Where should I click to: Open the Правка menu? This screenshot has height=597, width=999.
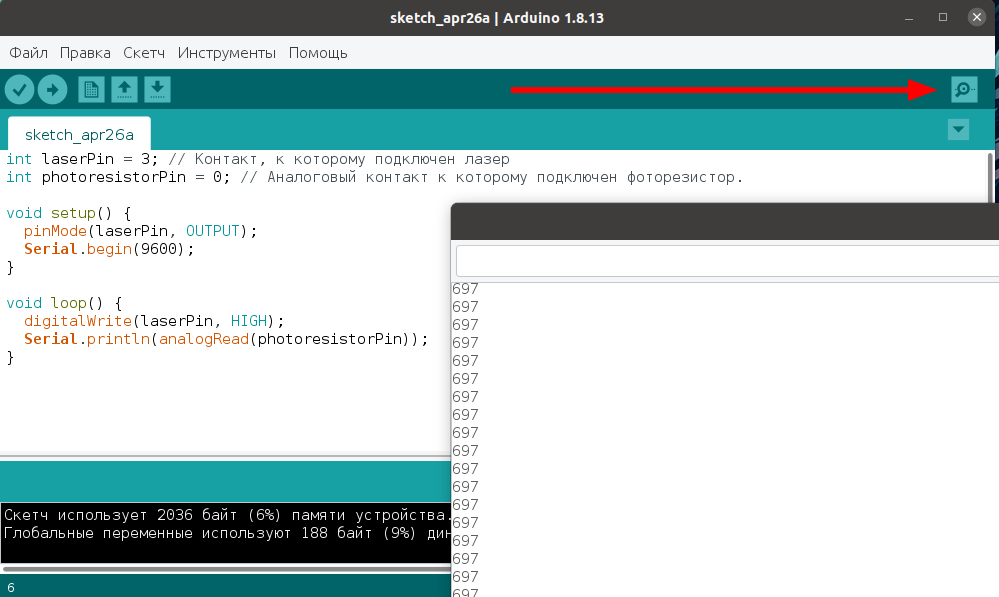pyautogui.click(x=85, y=52)
